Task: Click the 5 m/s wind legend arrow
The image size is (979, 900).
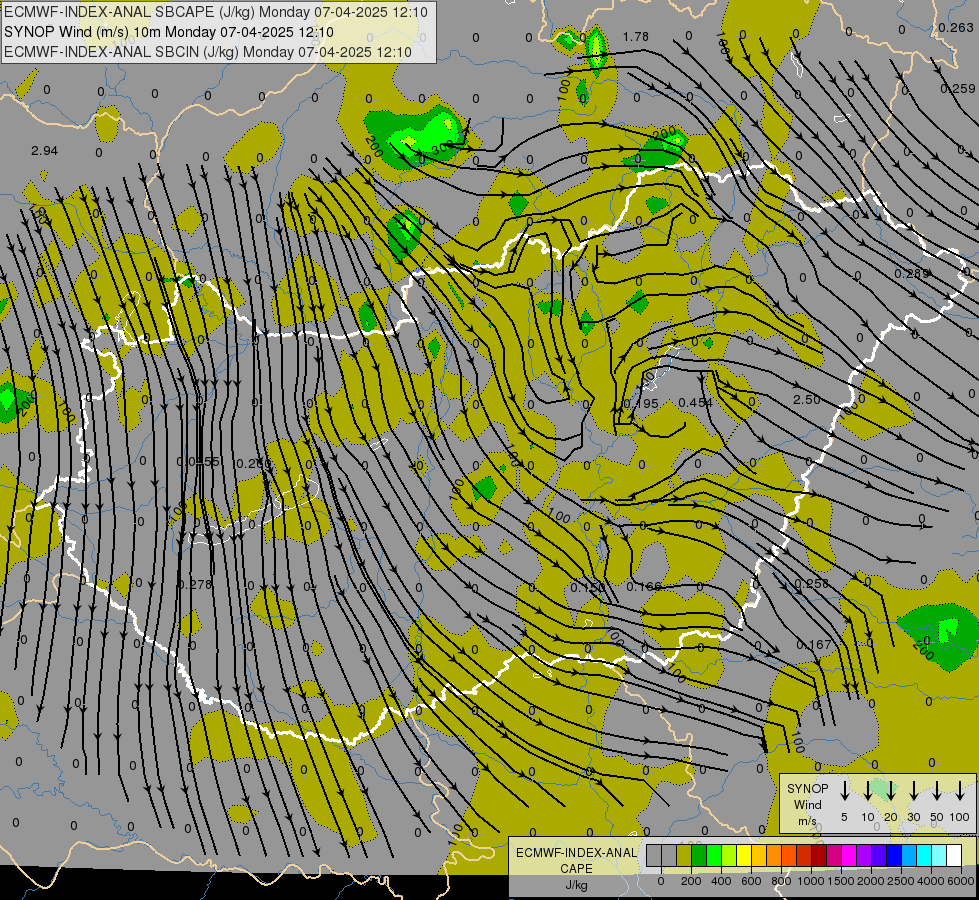Action: coord(844,790)
